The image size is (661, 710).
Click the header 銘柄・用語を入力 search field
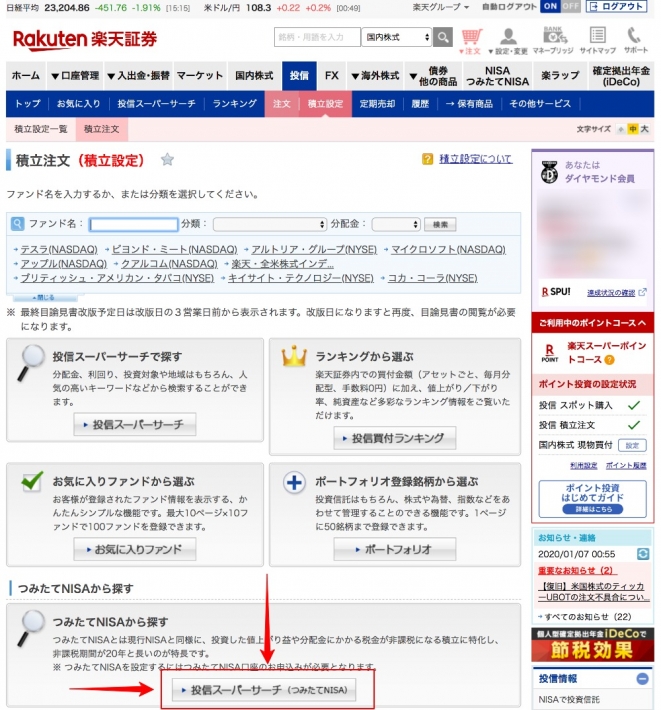(x=317, y=37)
